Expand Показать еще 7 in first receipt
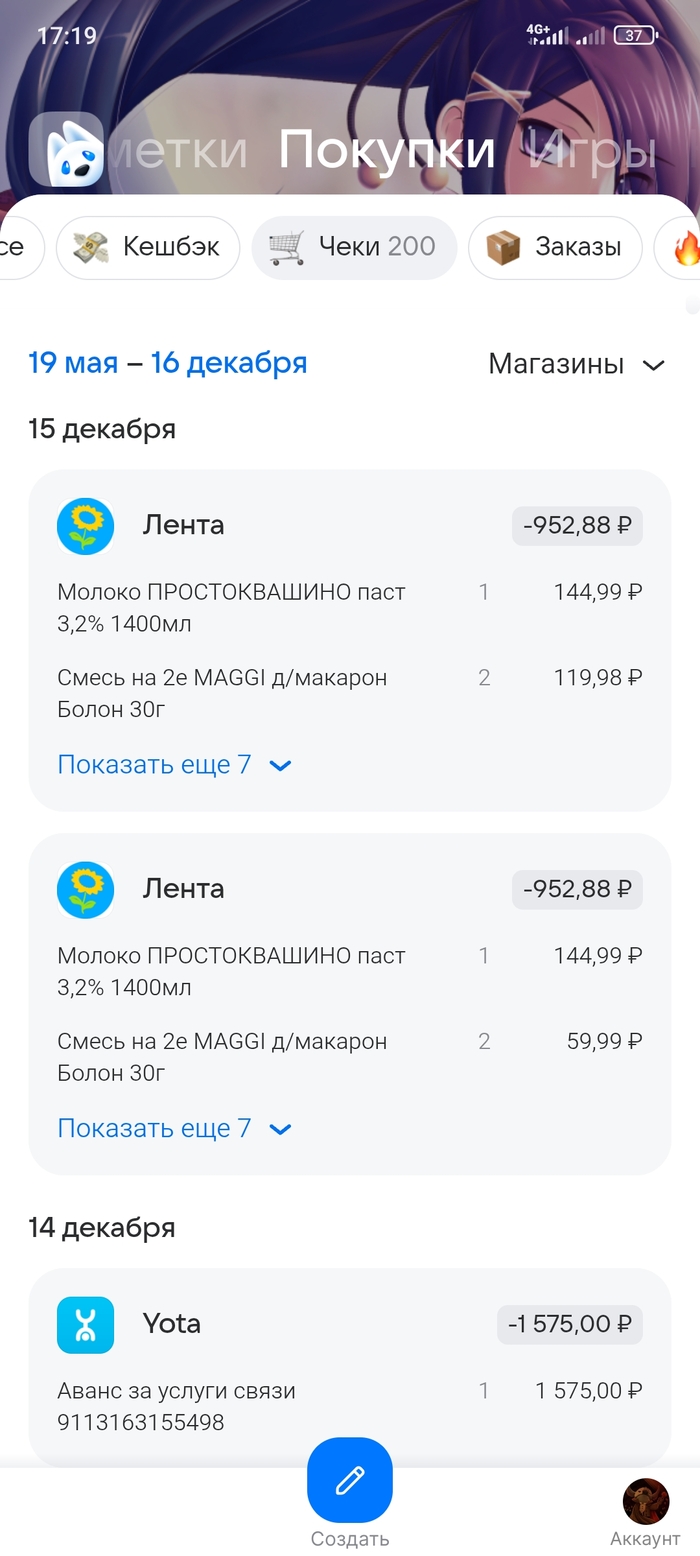Viewport: 700px width, 1556px height. 174,765
